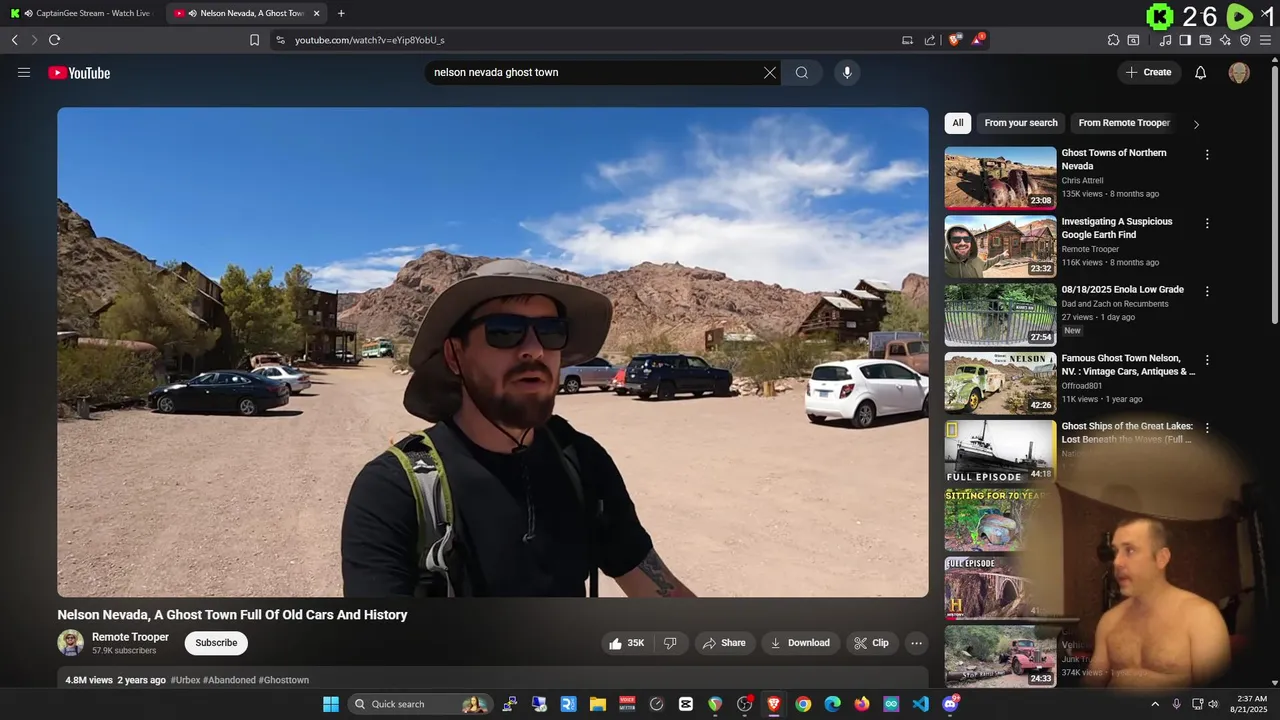Select the From your search chip
The width and height of the screenshot is (1280, 720).
tap(1021, 123)
